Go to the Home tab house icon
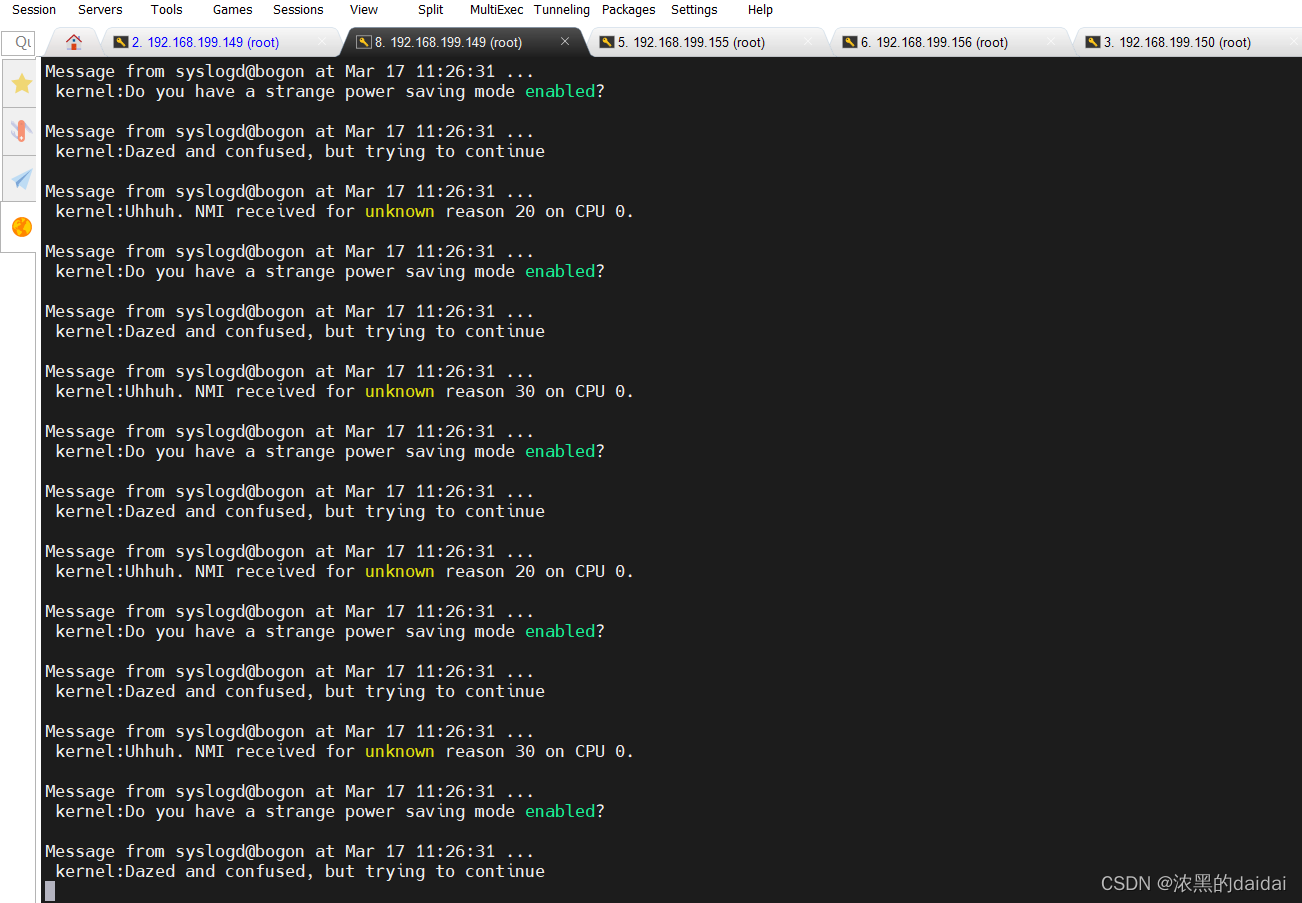 coord(73,42)
